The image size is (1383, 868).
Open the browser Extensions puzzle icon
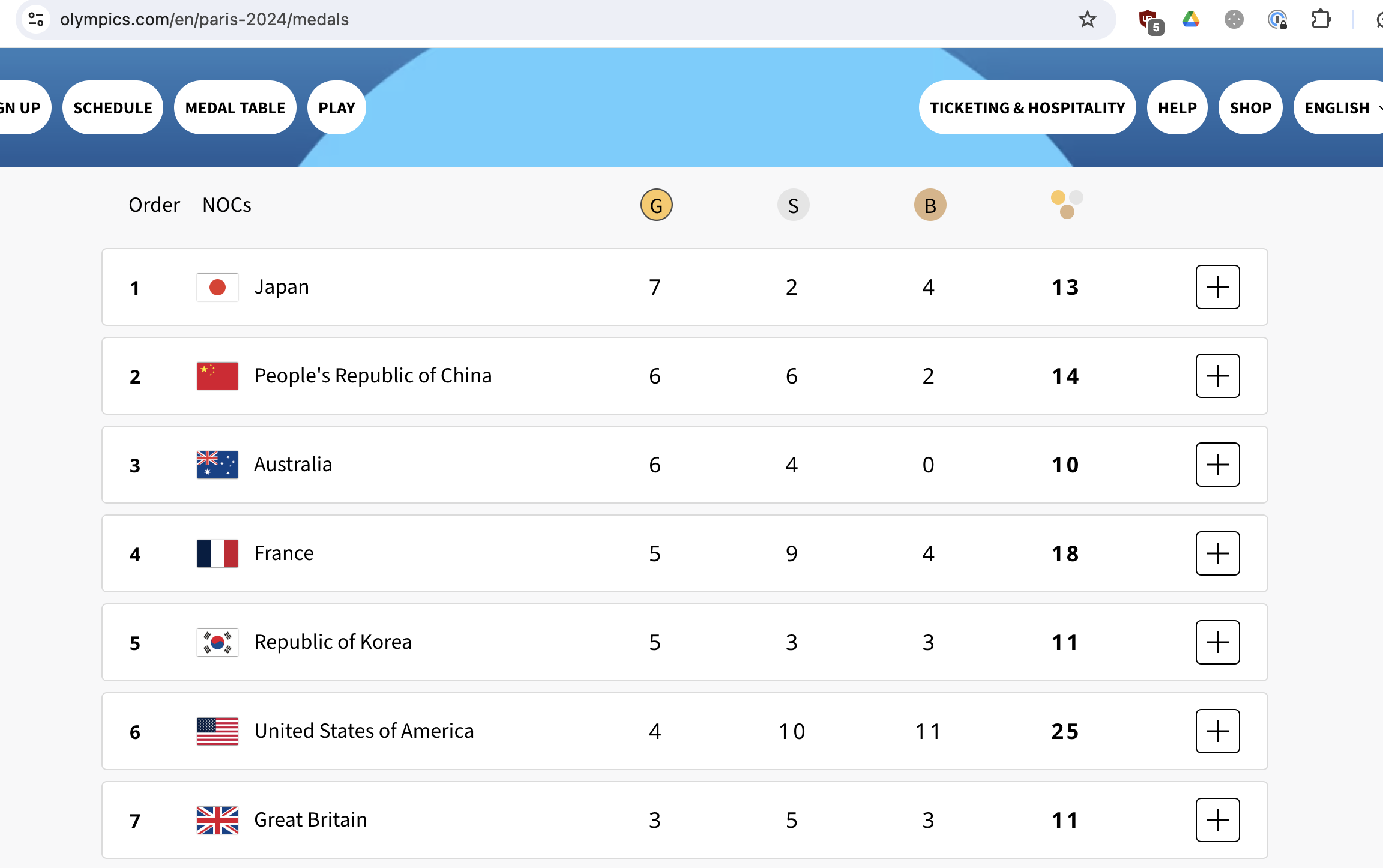(1321, 20)
